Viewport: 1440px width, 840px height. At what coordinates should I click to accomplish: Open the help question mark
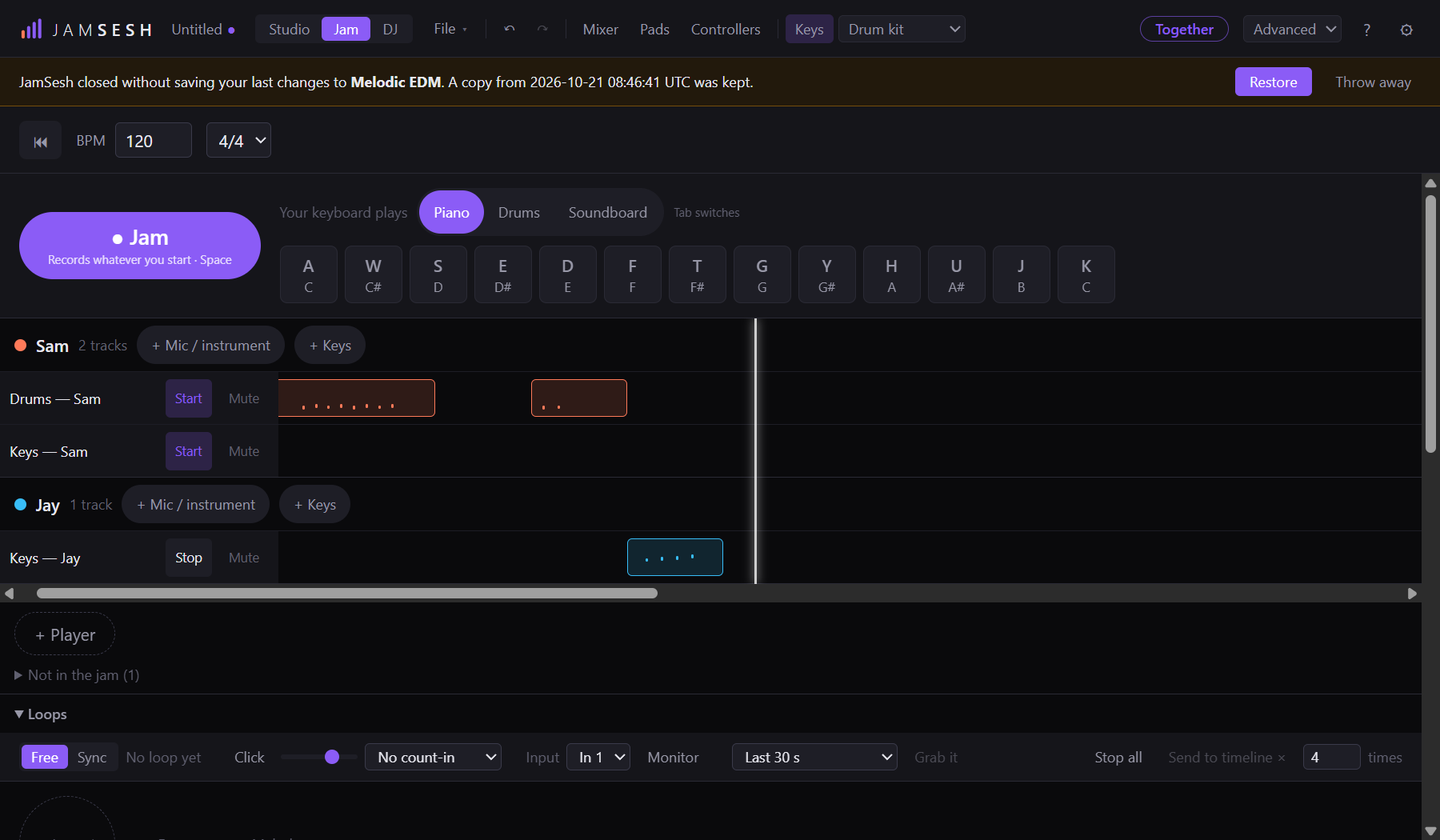[x=1366, y=30]
